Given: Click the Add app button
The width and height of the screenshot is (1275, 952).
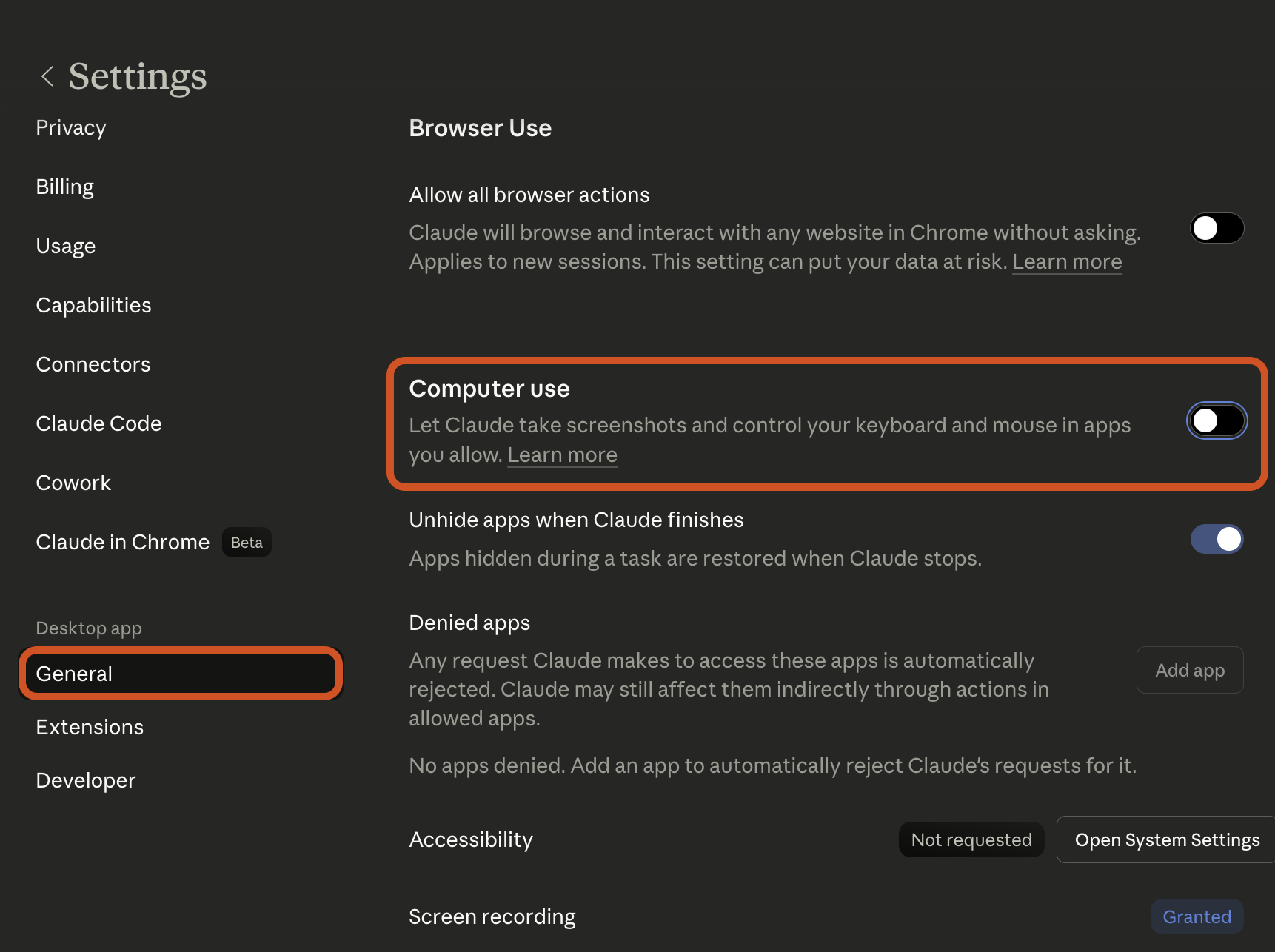Looking at the screenshot, I should [1189, 671].
